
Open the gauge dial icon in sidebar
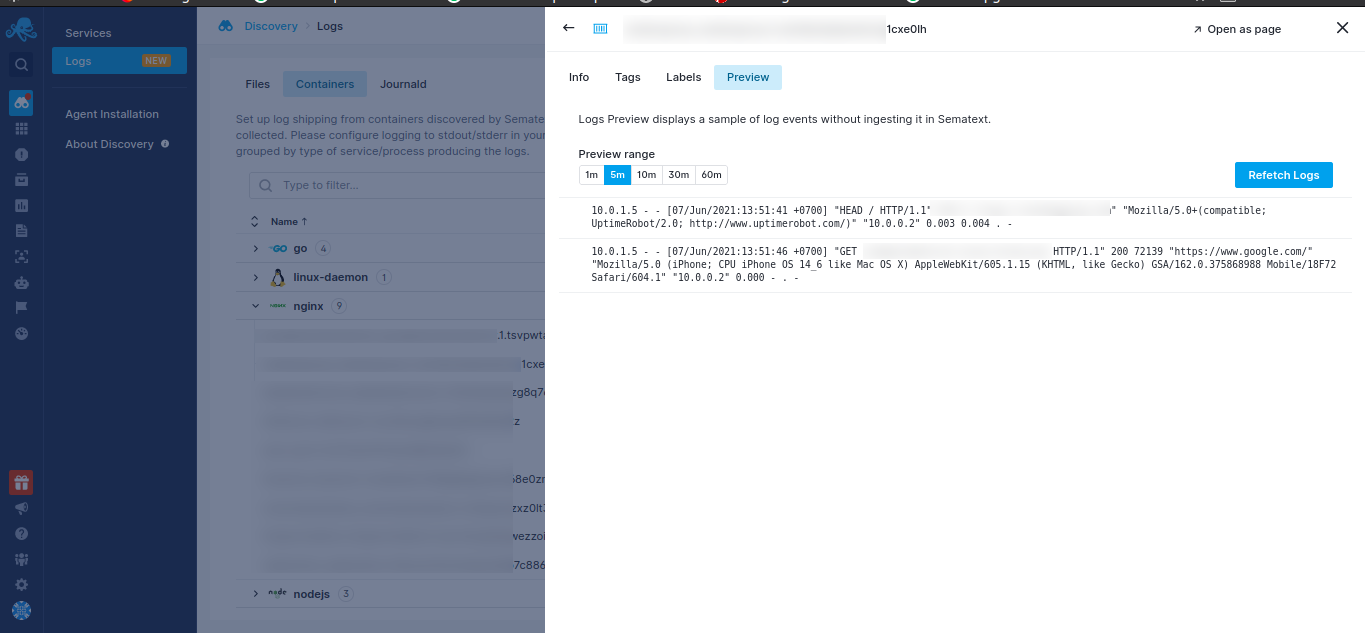[x=21, y=333]
